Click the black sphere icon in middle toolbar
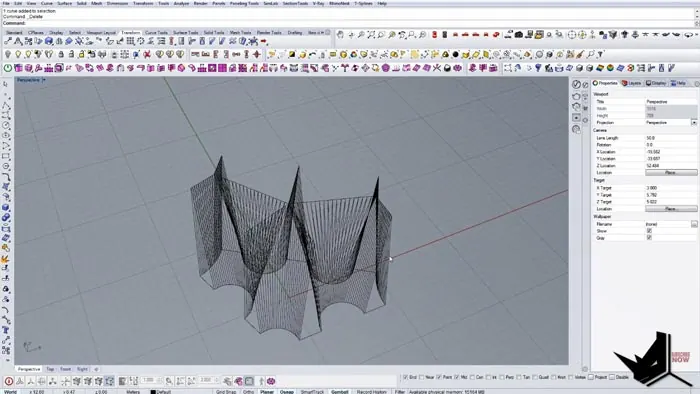 point(455,54)
